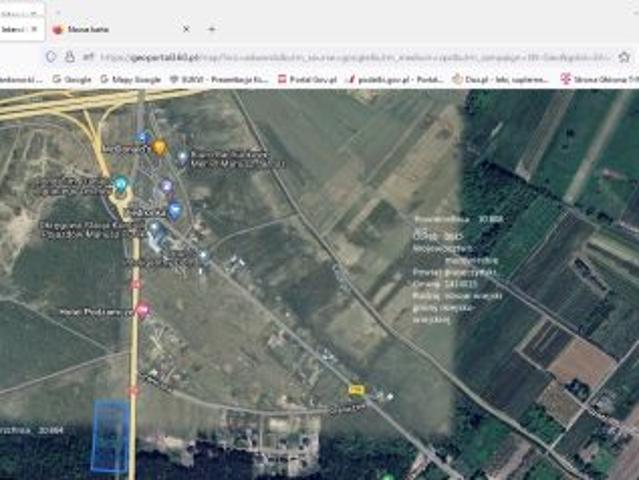
Task: Click the blue highlighted parcel on the map
Action: pos(110,436)
